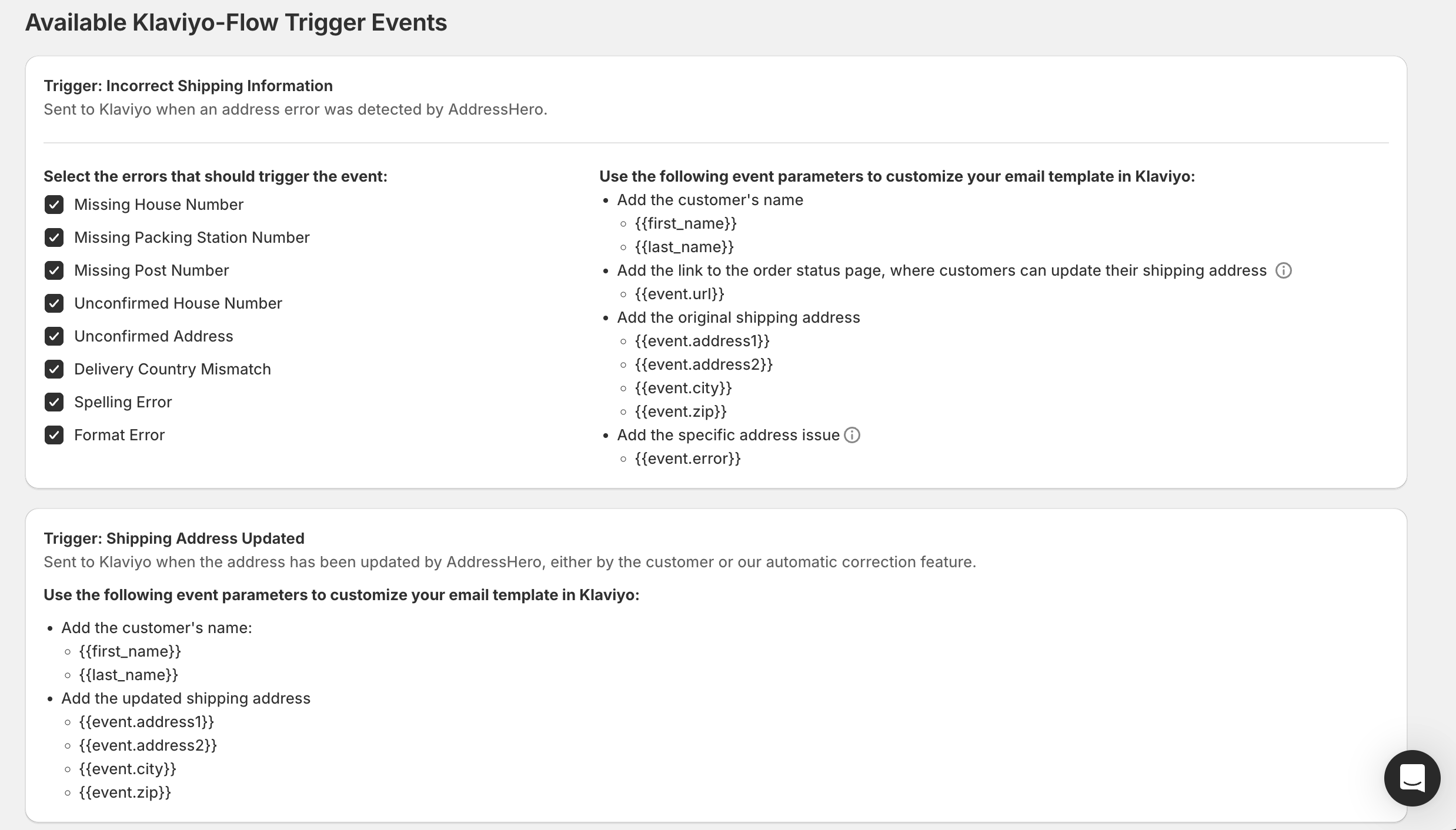Toggle the Format Error checkbox

(x=54, y=435)
